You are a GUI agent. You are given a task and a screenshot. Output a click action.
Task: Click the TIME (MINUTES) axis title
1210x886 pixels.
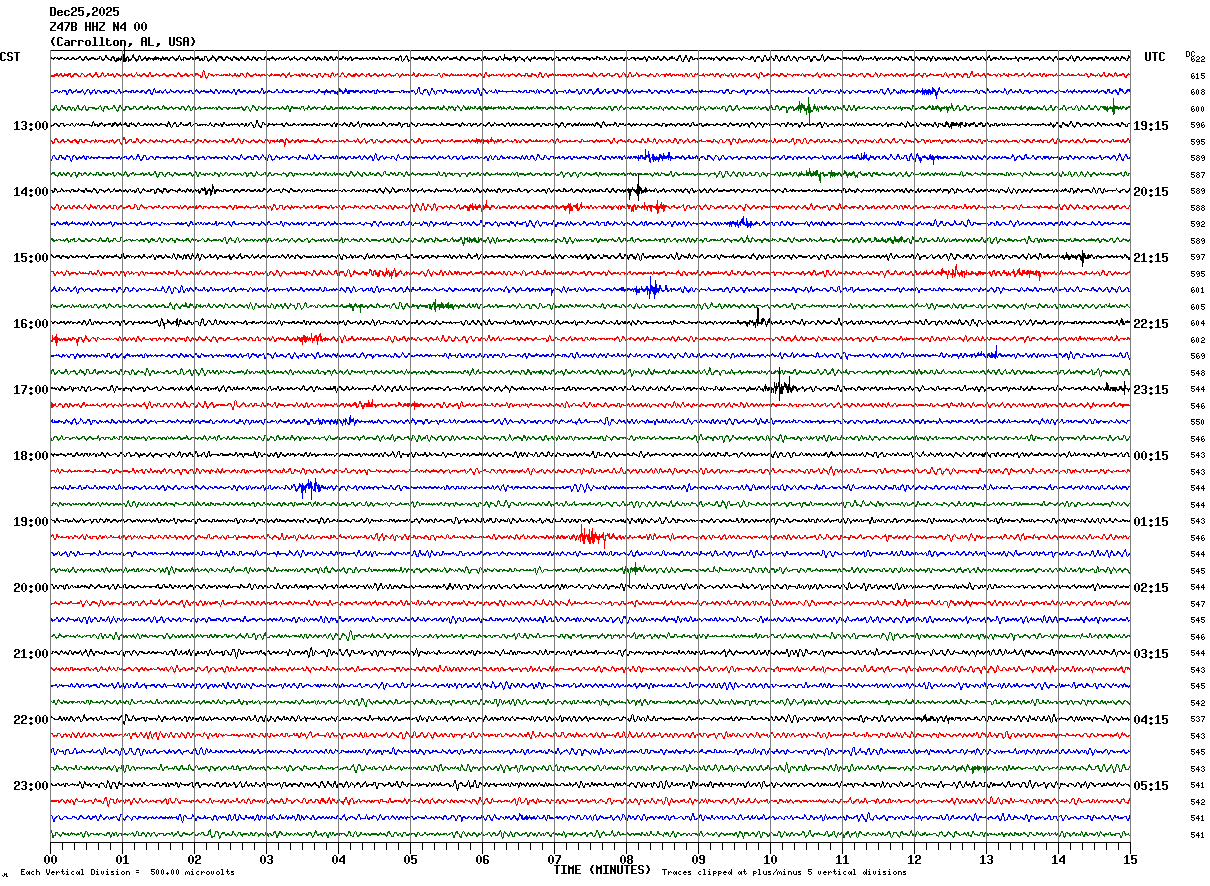tap(602, 870)
